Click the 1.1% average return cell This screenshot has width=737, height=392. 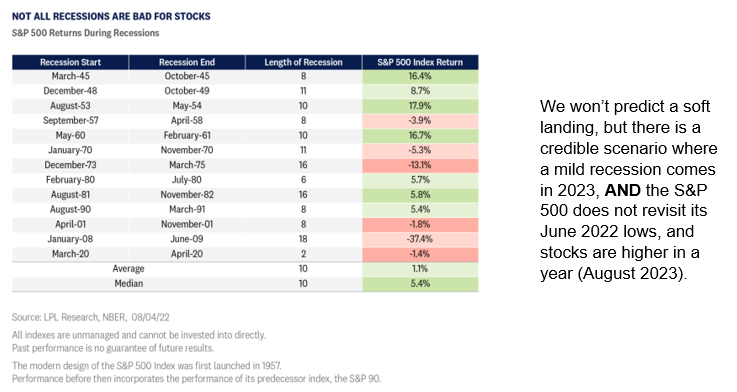click(420, 269)
